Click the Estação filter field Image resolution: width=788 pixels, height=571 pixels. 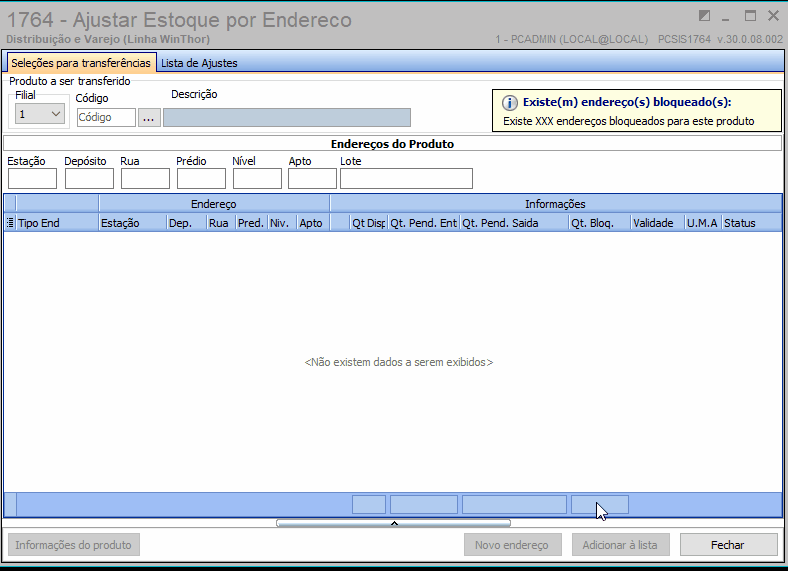[32, 178]
